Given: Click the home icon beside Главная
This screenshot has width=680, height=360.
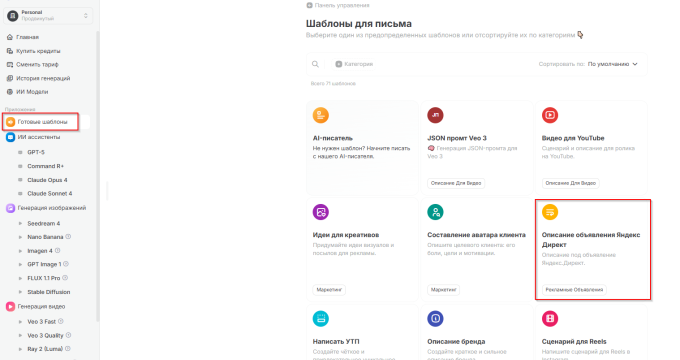Looking at the screenshot, I should point(10,37).
